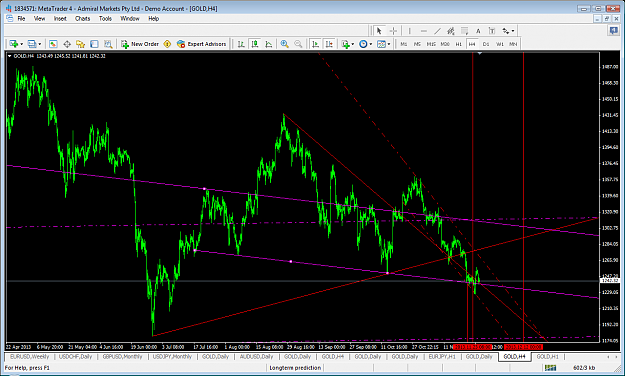Switch to MN monthly timeframe

tap(513, 44)
